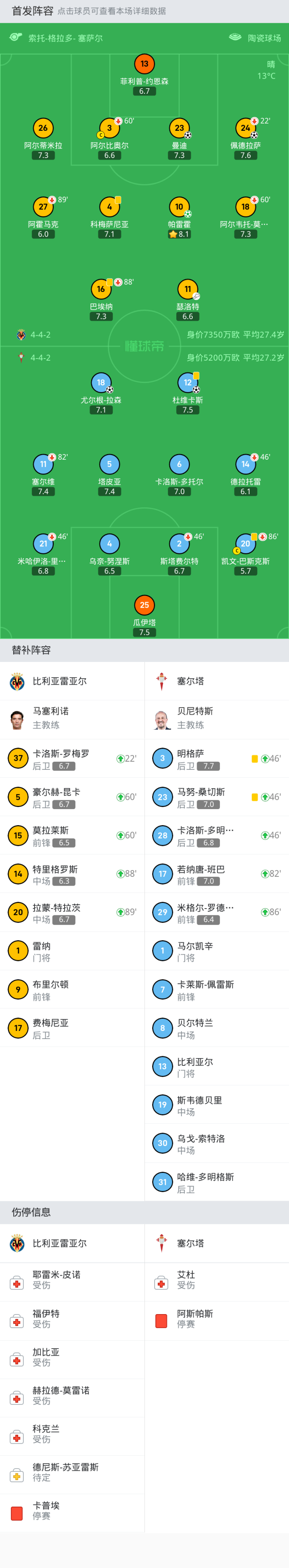Screen dimensions: 289x1568
Task: Click the whistle referee icon
Action: click(x=16, y=38)
